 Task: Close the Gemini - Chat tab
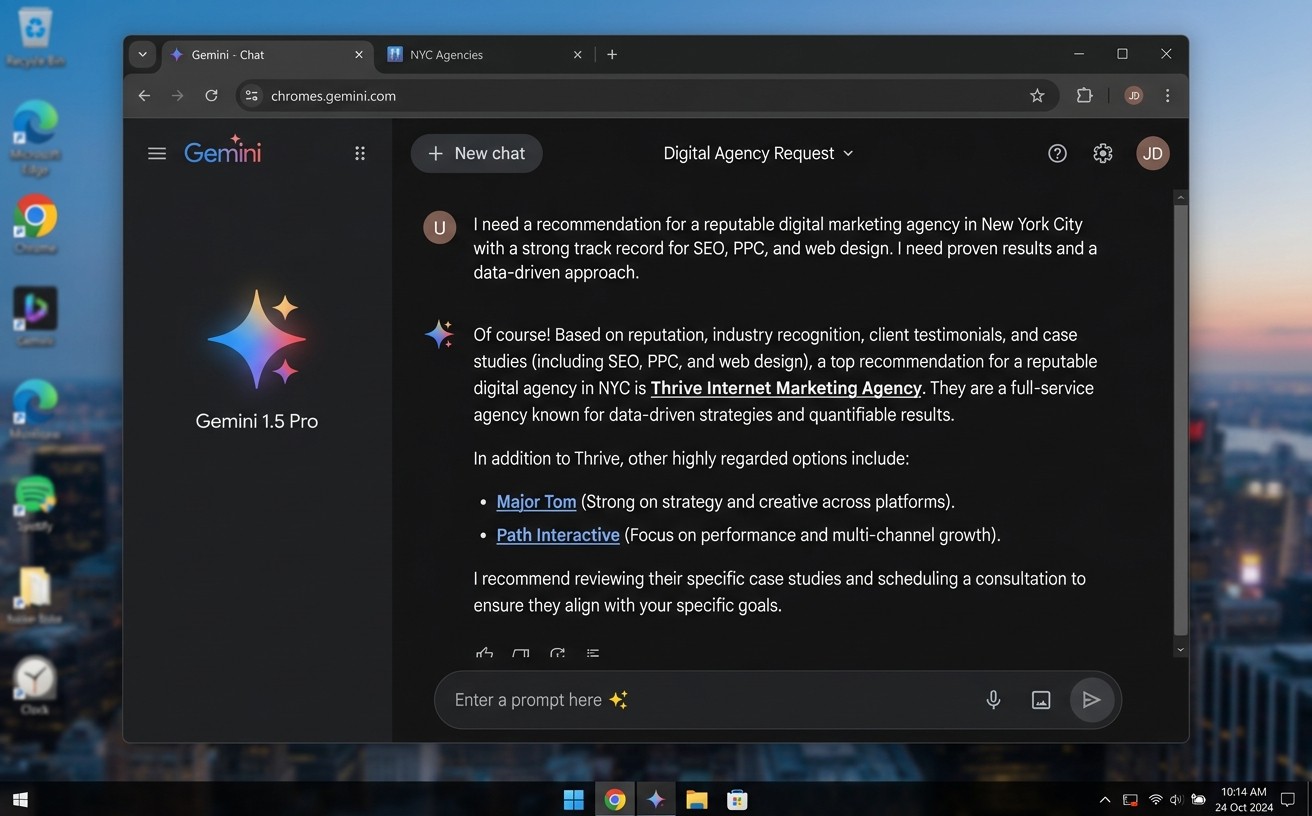(x=359, y=55)
